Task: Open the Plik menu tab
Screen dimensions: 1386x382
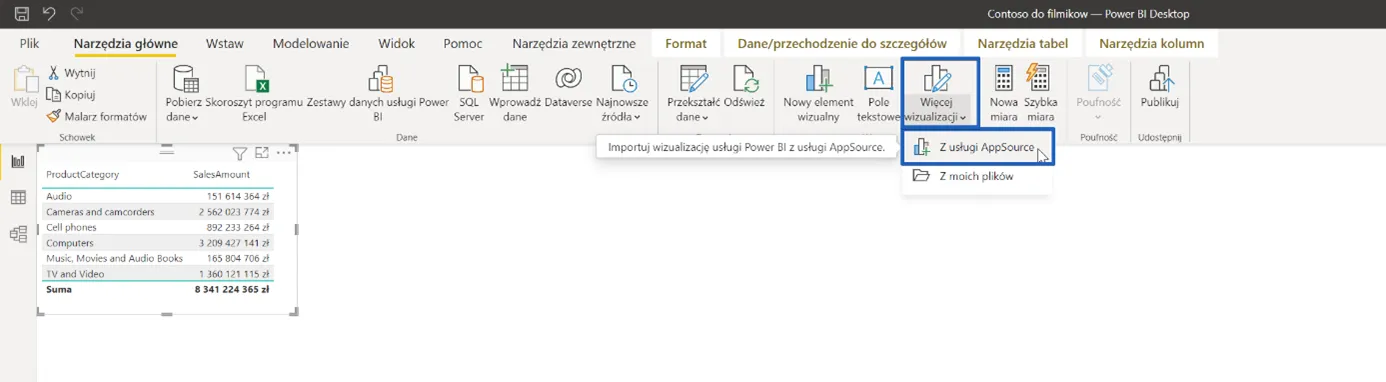Action: click(29, 43)
